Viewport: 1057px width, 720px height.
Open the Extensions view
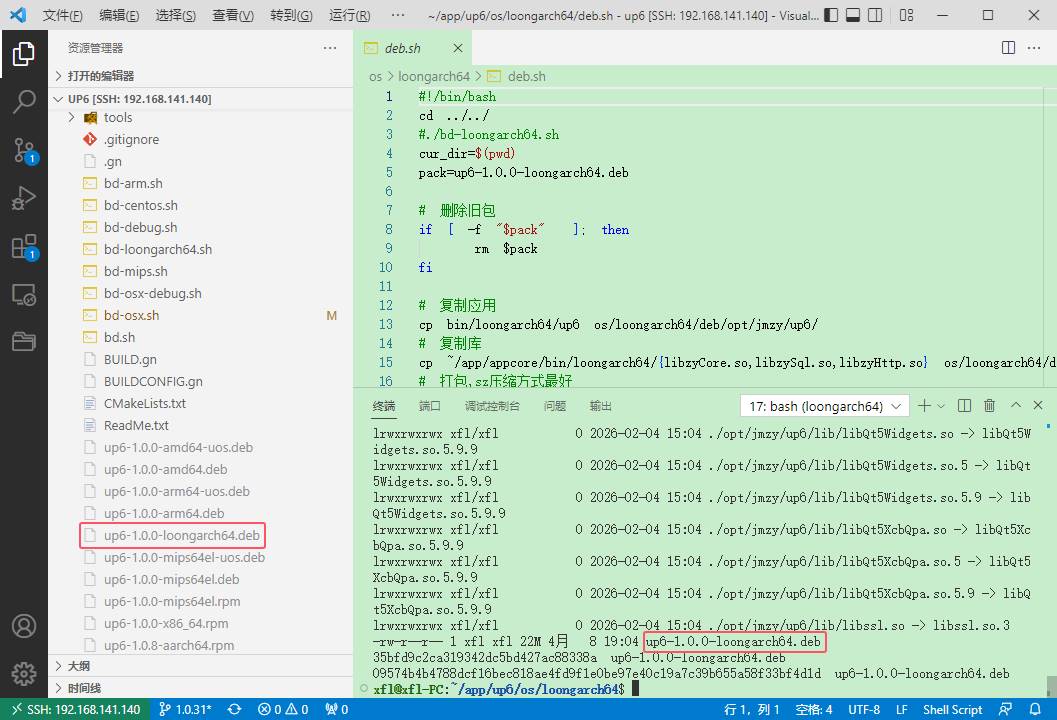click(24, 247)
